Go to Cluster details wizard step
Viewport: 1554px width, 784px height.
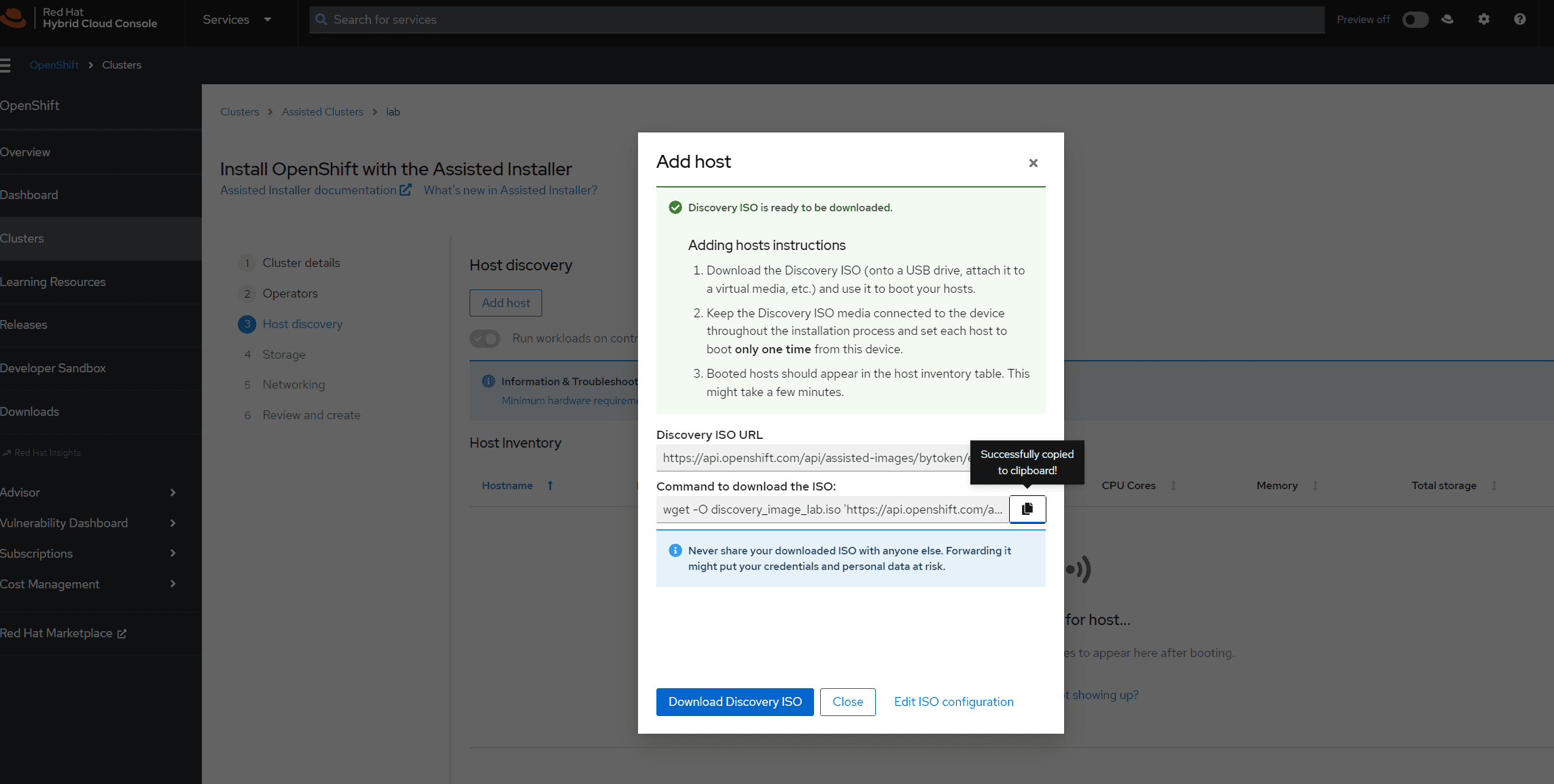click(301, 263)
